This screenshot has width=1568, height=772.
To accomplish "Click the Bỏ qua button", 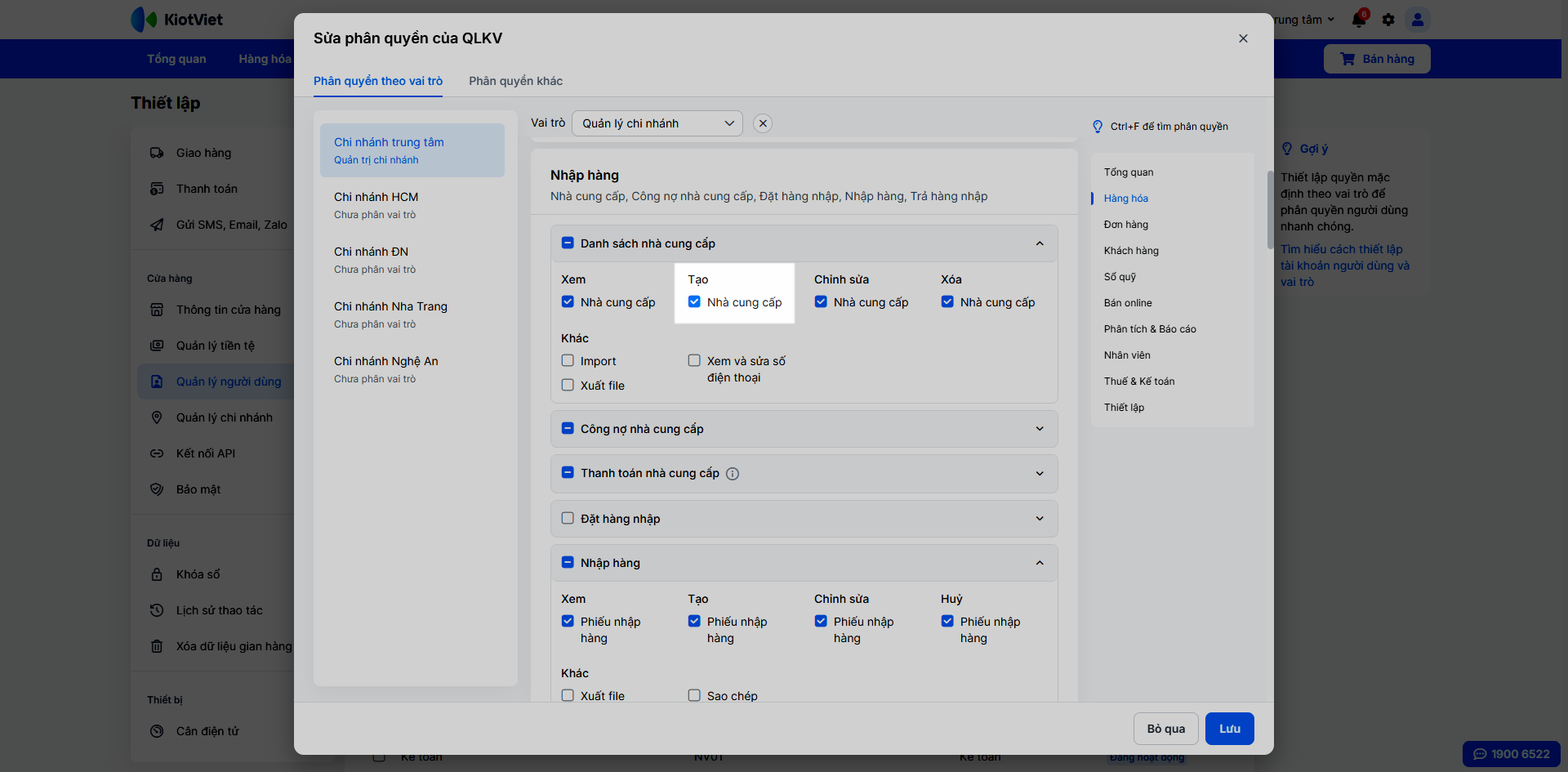I will [x=1165, y=729].
